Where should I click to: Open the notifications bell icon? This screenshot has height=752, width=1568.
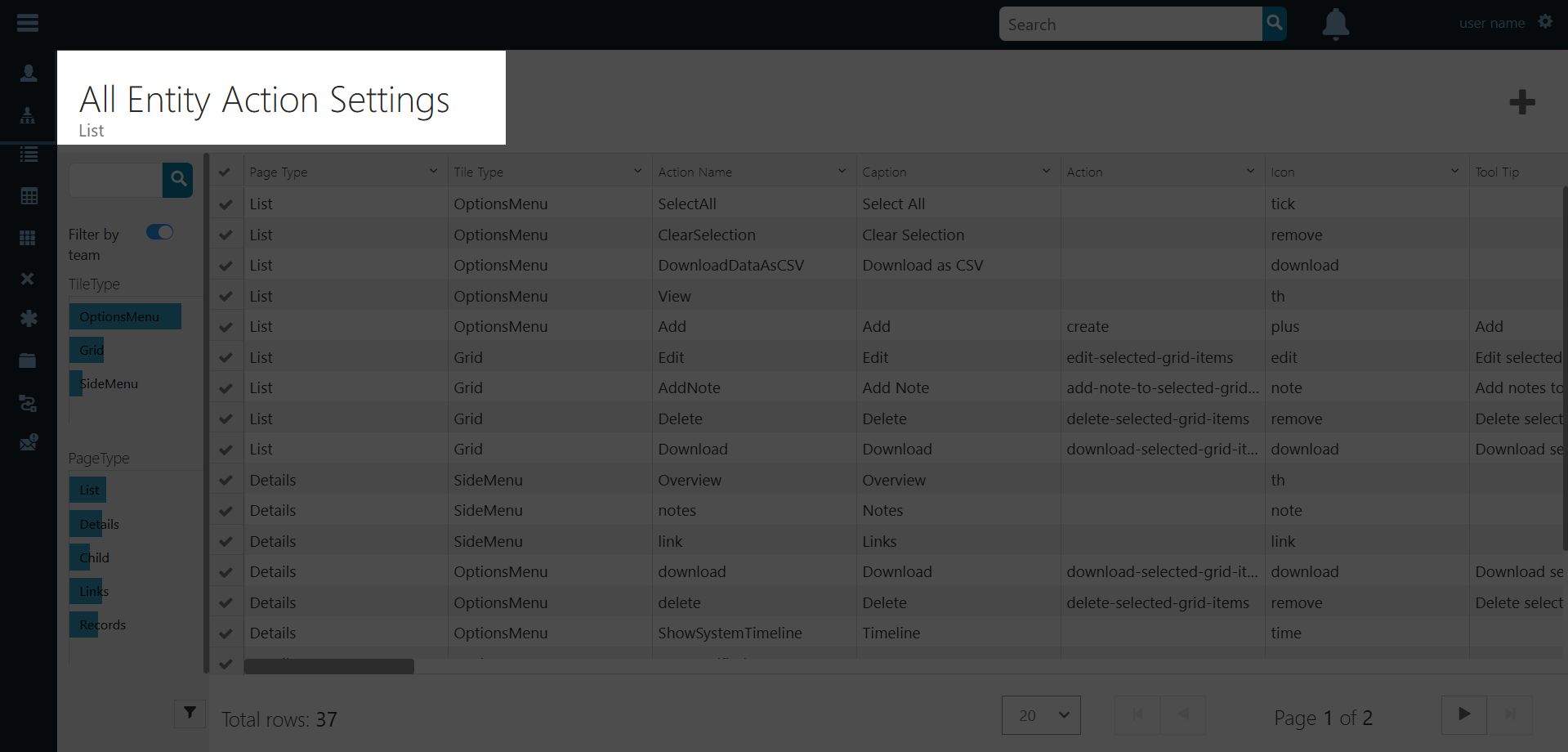(x=1334, y=24)
